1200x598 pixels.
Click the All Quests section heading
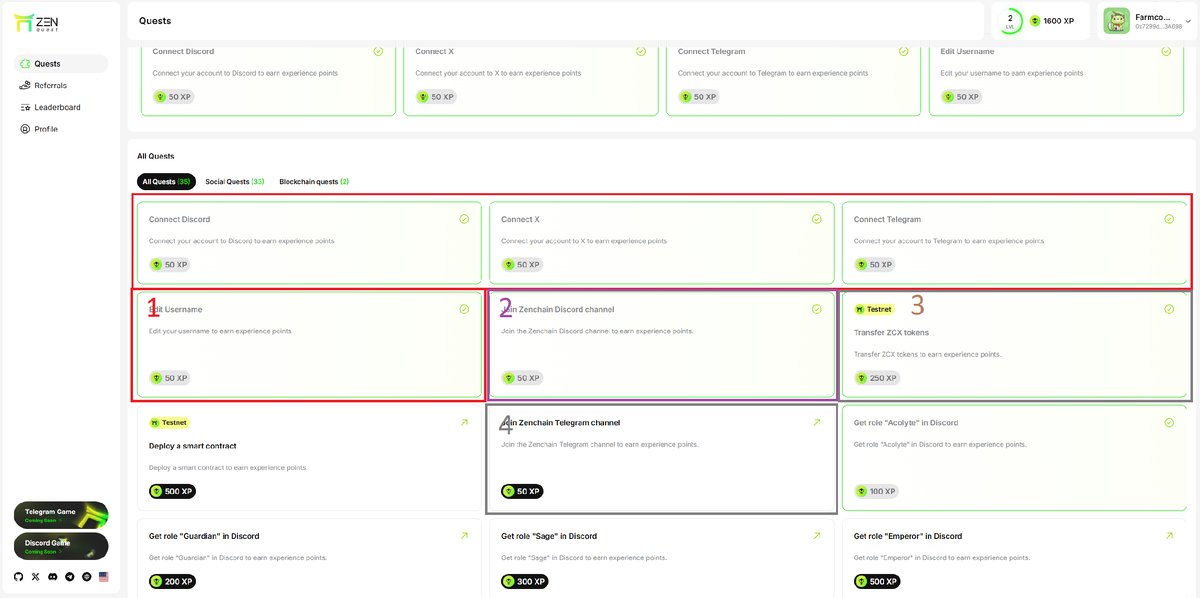156,157
